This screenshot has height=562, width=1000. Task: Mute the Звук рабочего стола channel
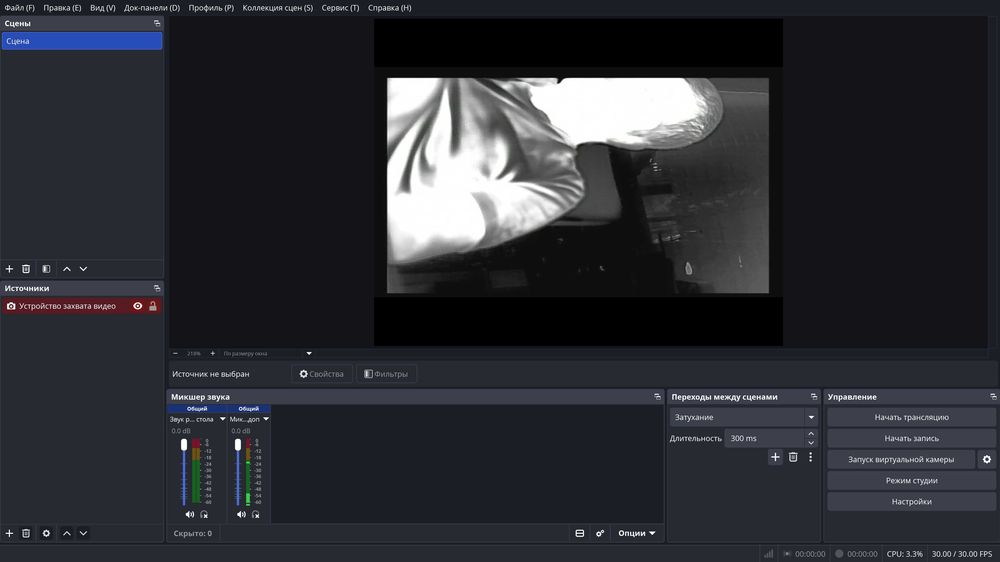(x=189, y=514)
